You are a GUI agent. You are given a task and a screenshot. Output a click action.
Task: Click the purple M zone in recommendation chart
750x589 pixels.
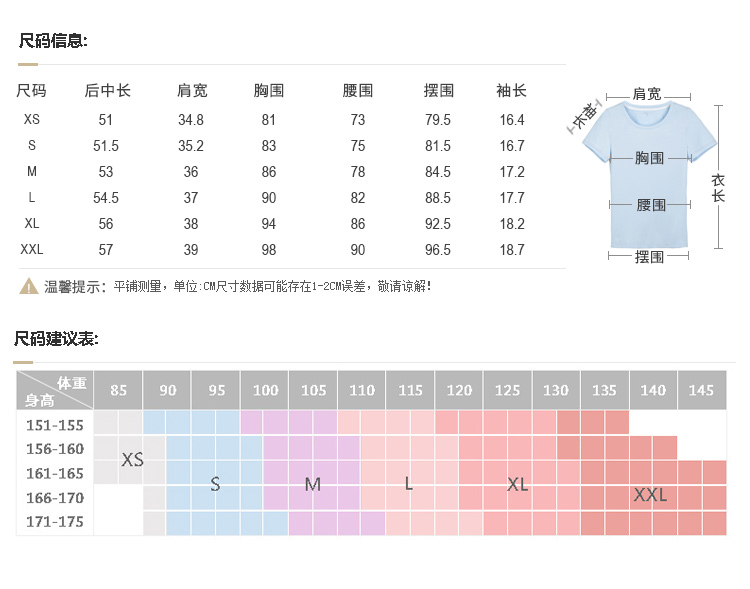(x=312, y=484)
